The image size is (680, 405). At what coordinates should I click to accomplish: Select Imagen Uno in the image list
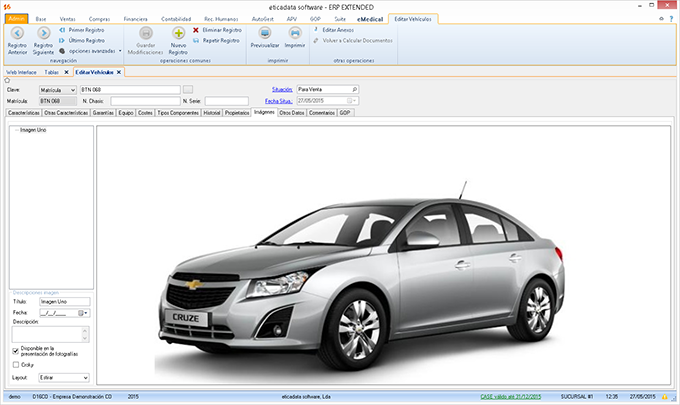coord(33,130)
